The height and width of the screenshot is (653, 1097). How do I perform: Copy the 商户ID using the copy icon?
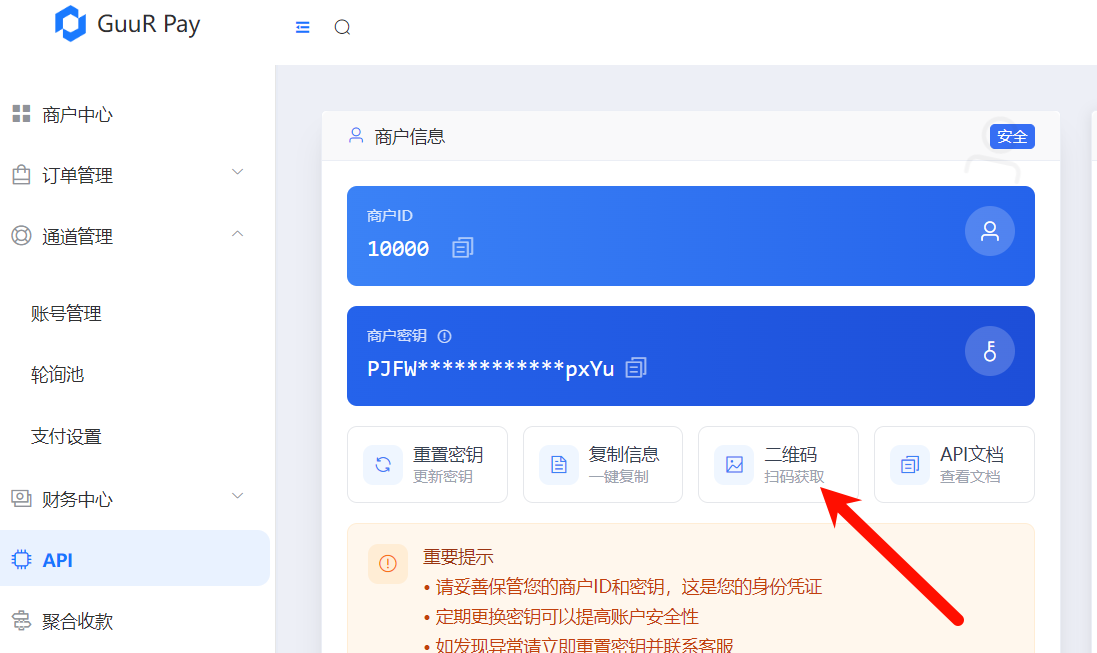pyautogui.click(x=462, y=248)
